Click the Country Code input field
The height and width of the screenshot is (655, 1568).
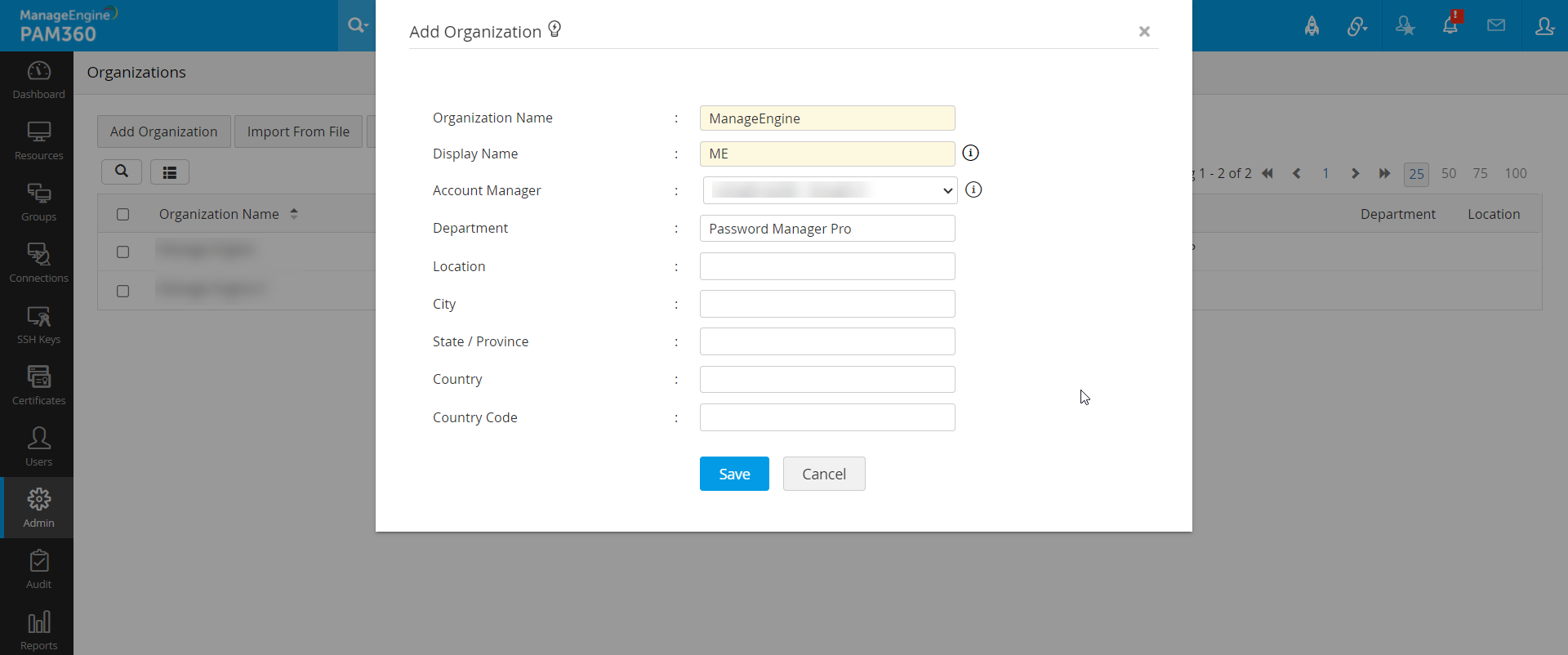[x=827, y=417]
